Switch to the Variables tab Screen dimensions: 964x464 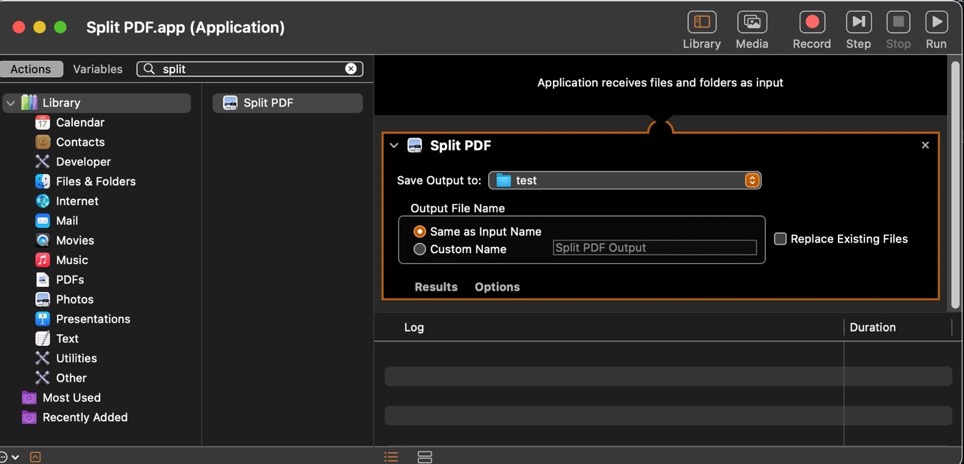click(98, 69)
